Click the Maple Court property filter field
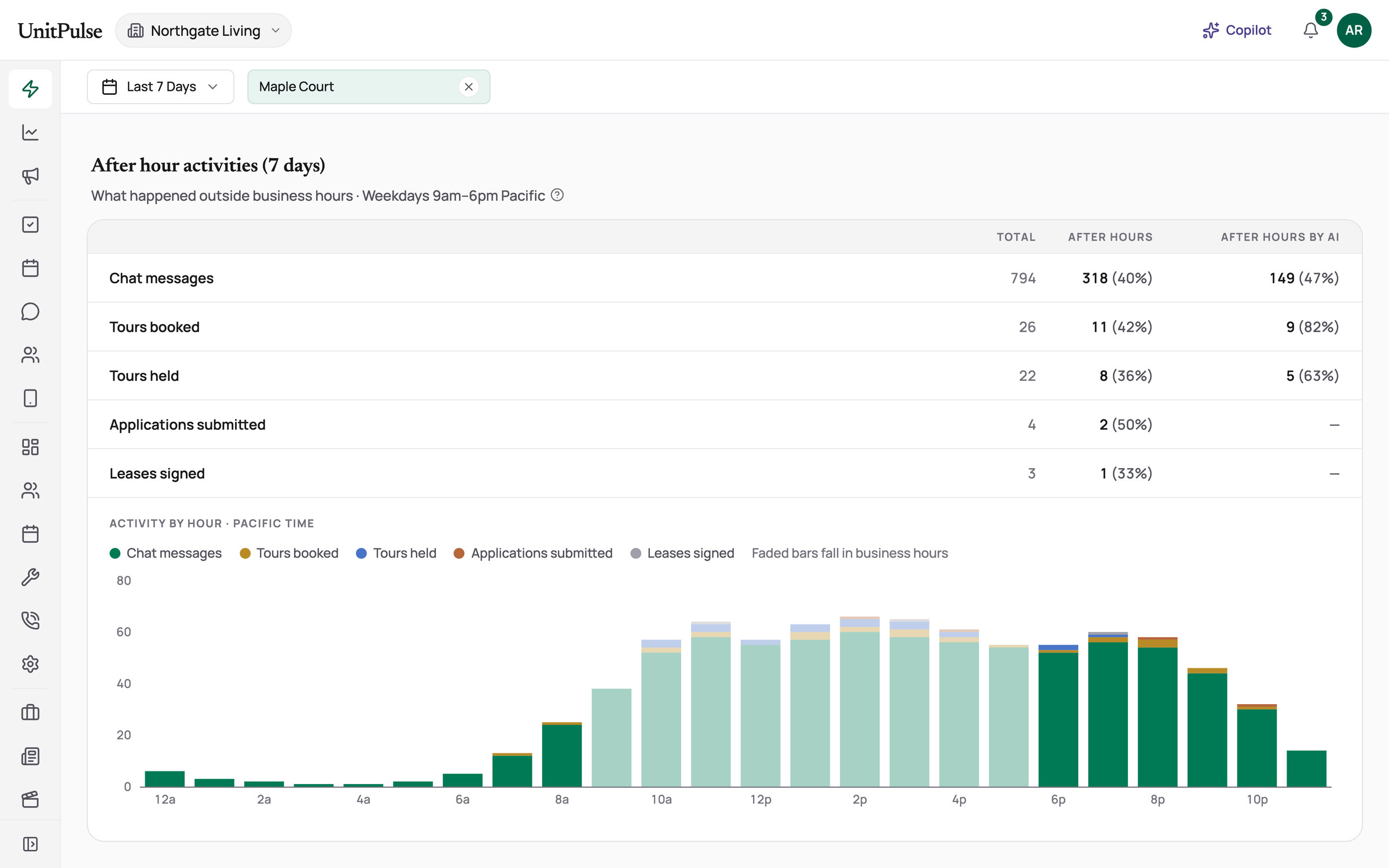1389x868 pixels. pos(369,87)
